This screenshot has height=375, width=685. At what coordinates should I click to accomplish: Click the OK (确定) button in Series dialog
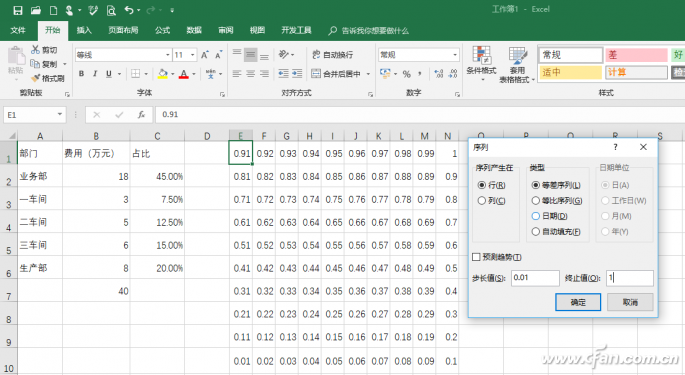(578, 302)
